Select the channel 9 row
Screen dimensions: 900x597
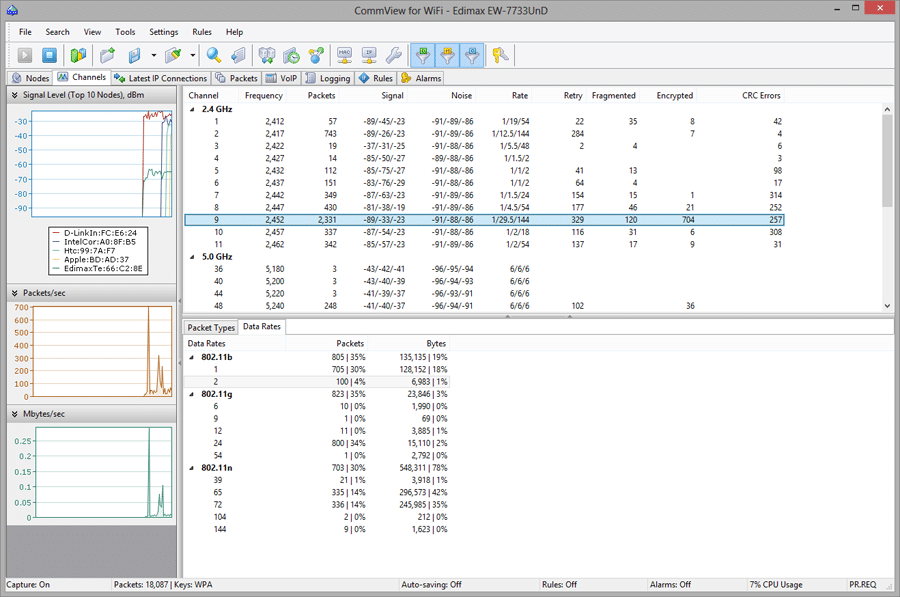pyautogui.click(x=400, y=219)
